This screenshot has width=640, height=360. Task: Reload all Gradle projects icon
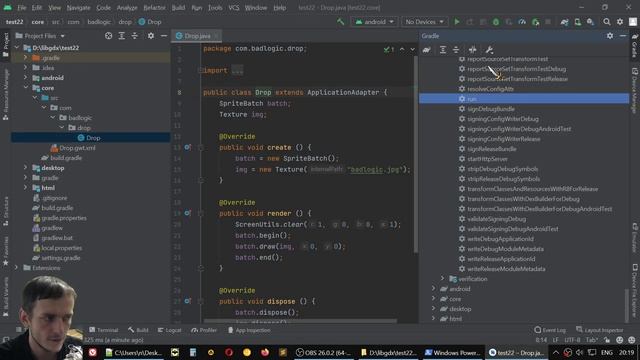pyautogui.click(x=427, y=50)
